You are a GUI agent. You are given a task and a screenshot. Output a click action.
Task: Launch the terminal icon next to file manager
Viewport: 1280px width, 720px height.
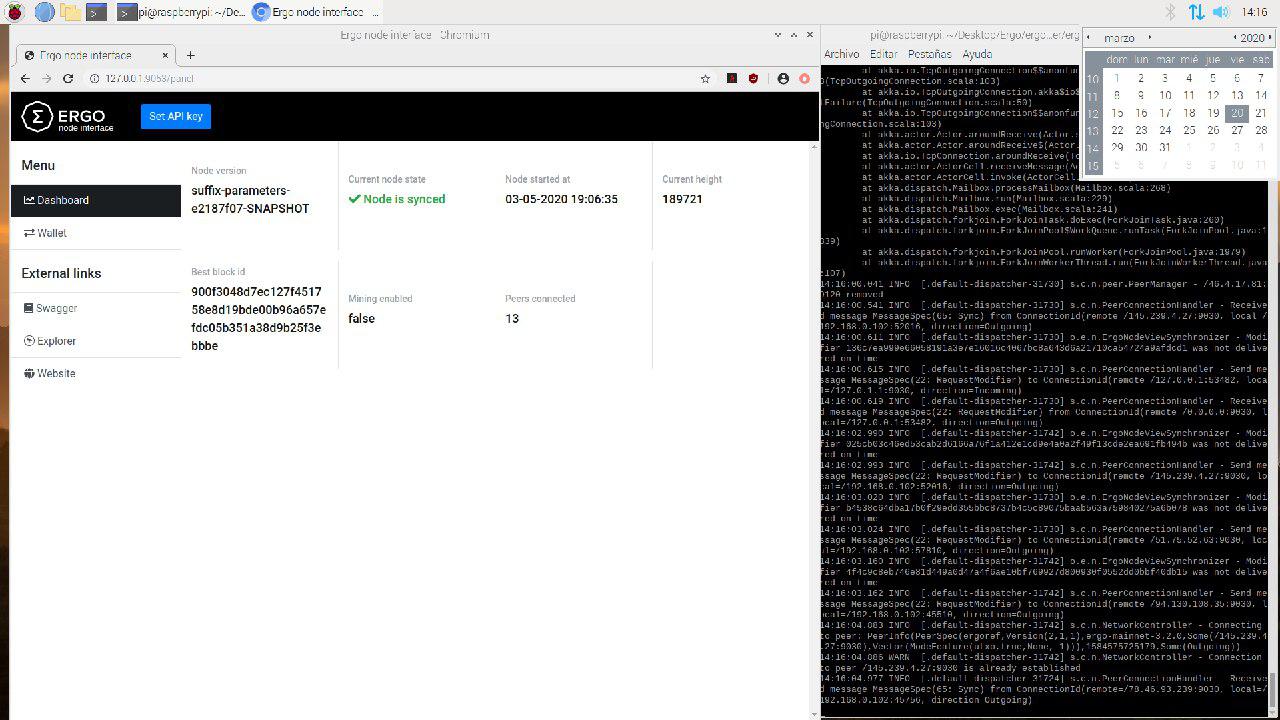coord(96,12)
